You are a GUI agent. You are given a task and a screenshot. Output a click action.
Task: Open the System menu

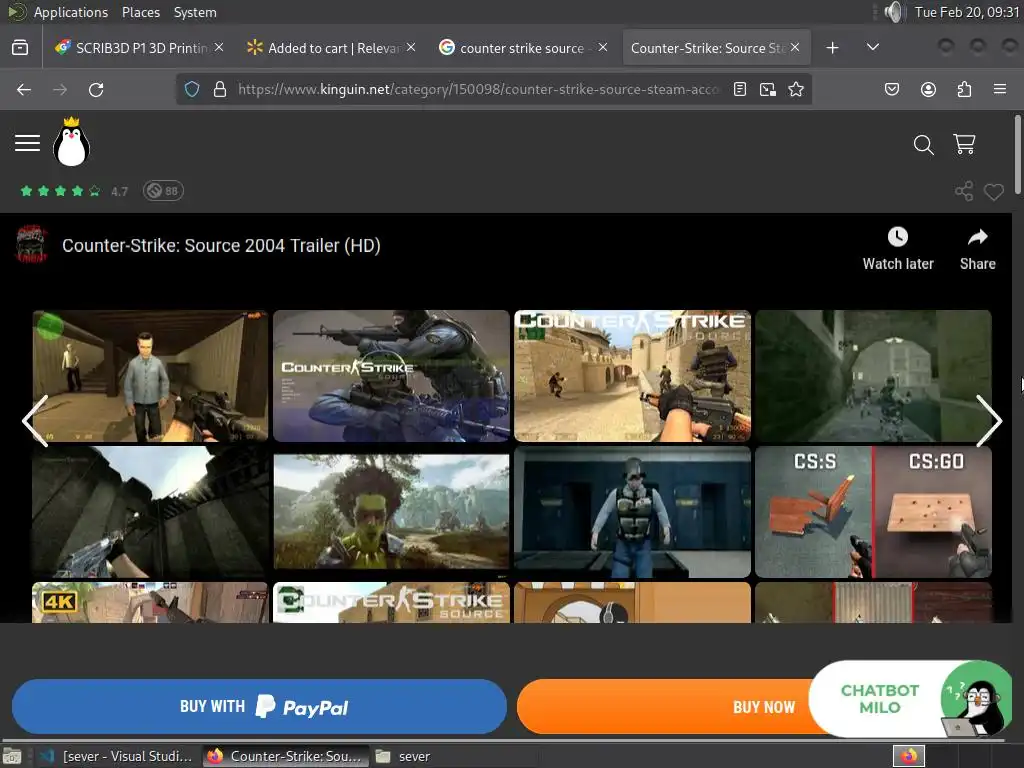(x=195, y=12)
